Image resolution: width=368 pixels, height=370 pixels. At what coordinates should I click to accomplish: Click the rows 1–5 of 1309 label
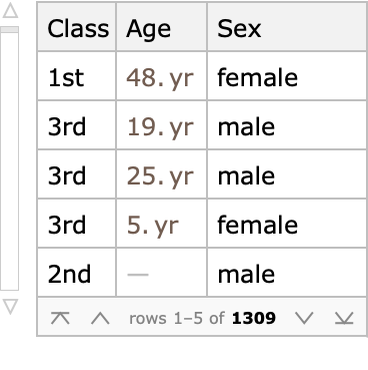202,318
